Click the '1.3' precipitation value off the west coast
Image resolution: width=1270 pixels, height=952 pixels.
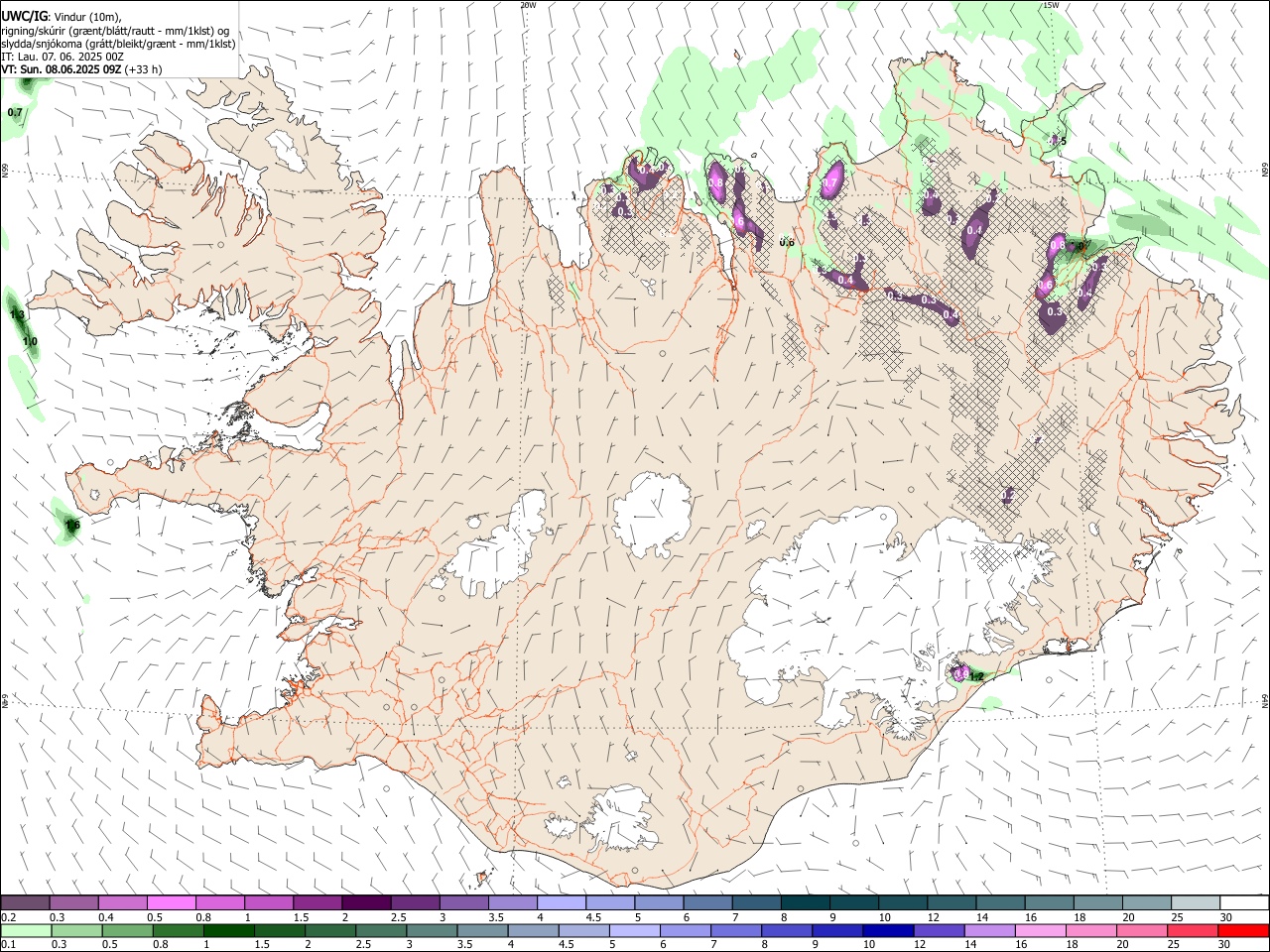pos(17,314)
